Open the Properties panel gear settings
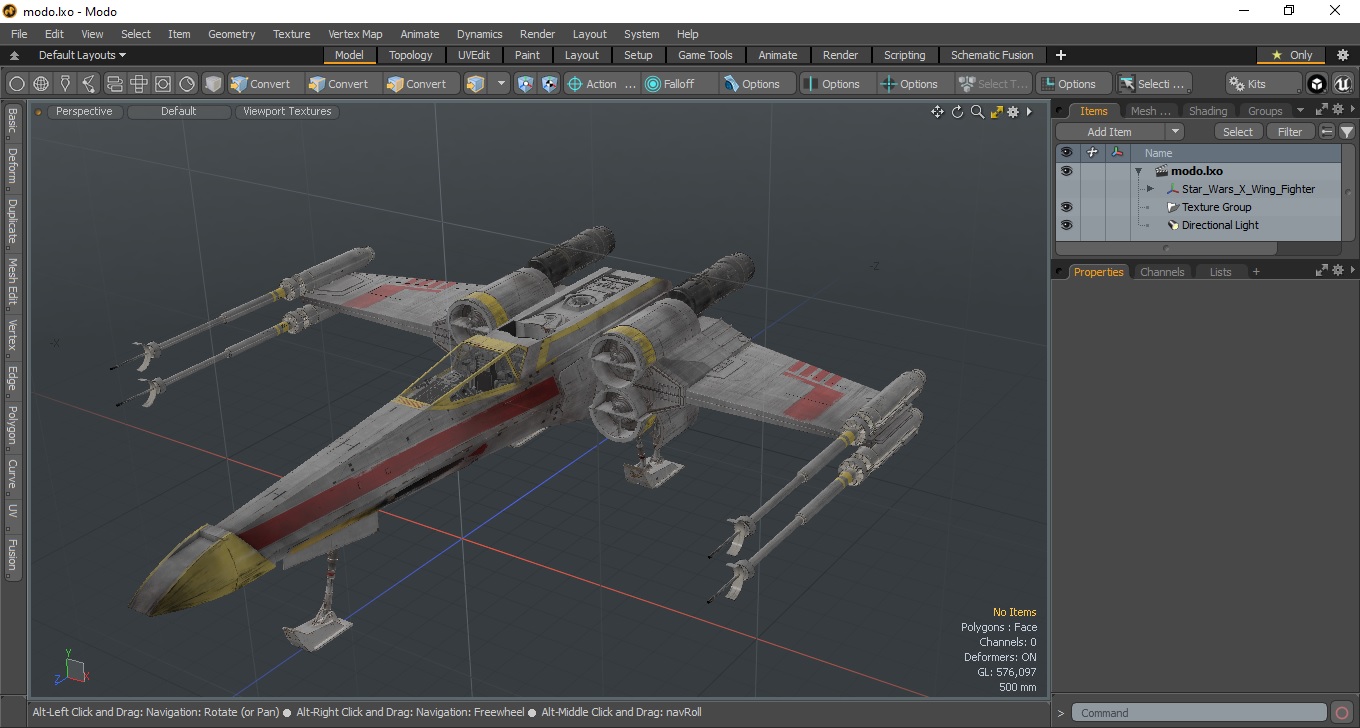Viewport: 1360px width, 728px height. click(x=1338, y=271)
